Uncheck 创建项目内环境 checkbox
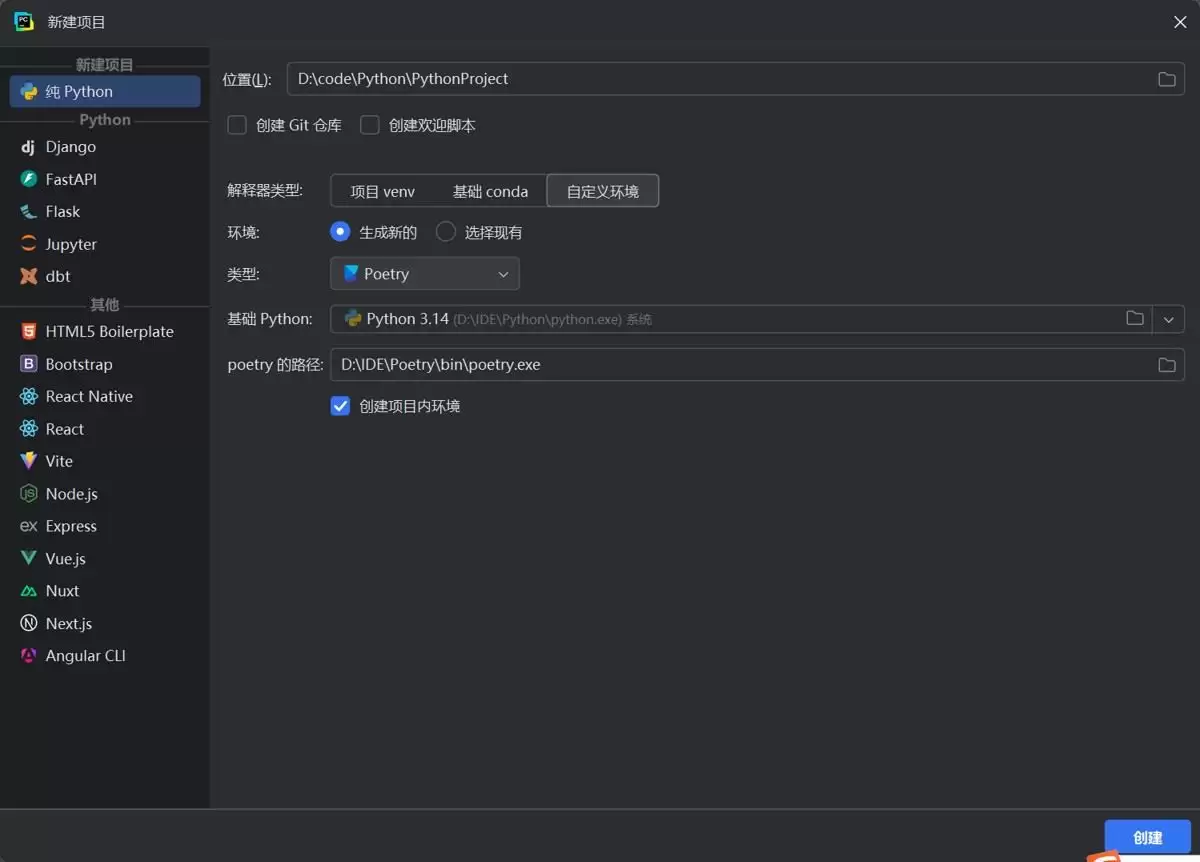Screen dimensions: 1200x862 [x=340, y=406]
